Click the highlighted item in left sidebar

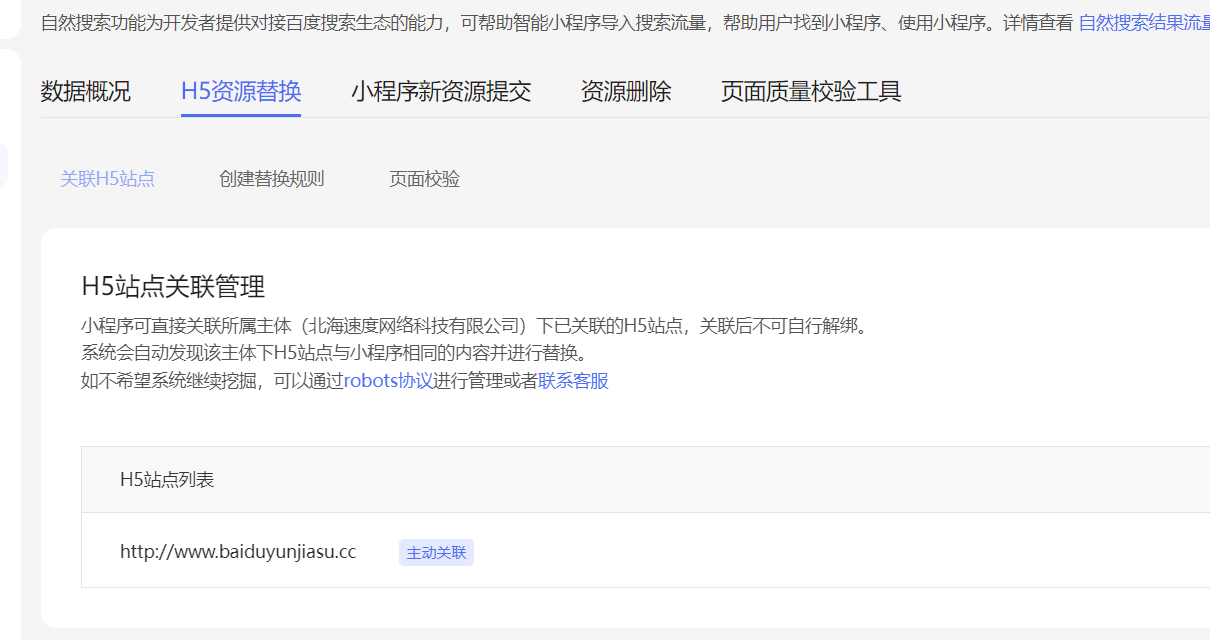[4, 164]
